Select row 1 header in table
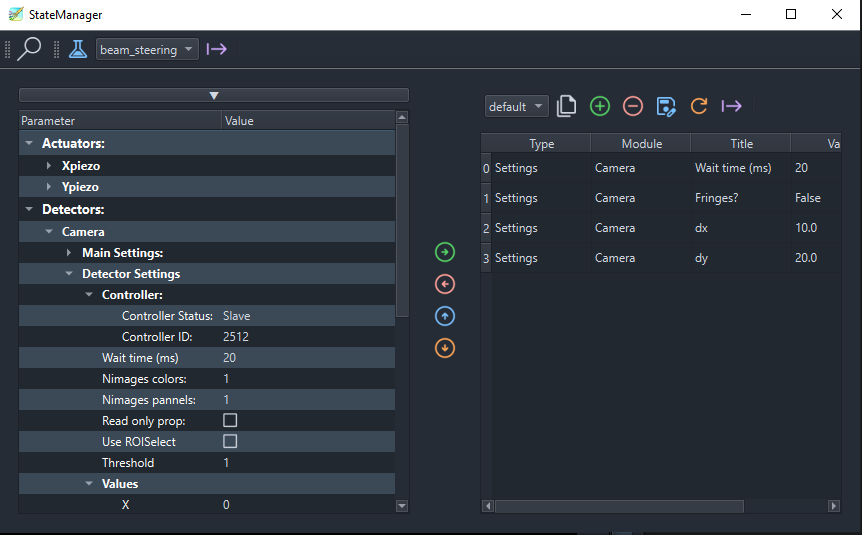The image size is (862, 535). (486, 198)
